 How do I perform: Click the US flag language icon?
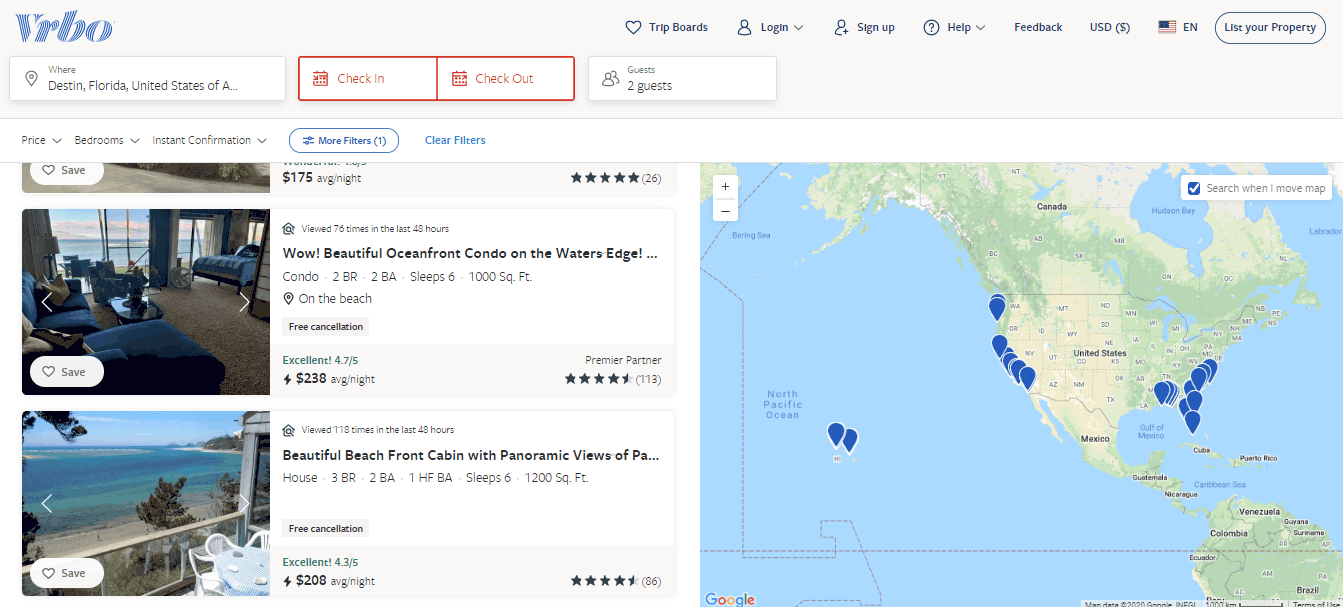coord(1167,28)
